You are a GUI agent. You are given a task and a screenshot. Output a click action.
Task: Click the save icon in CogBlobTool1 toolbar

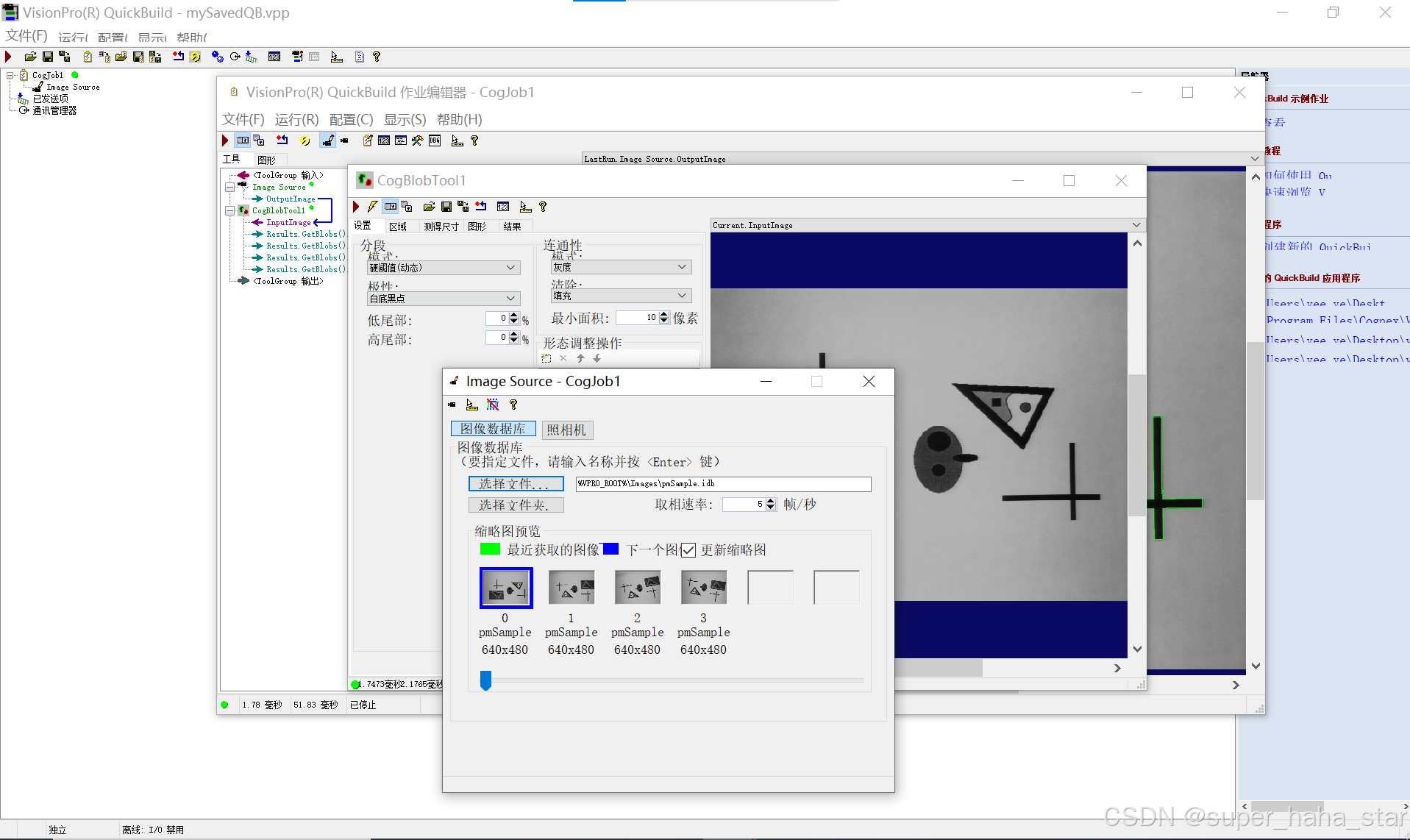(x=446, y=207)
